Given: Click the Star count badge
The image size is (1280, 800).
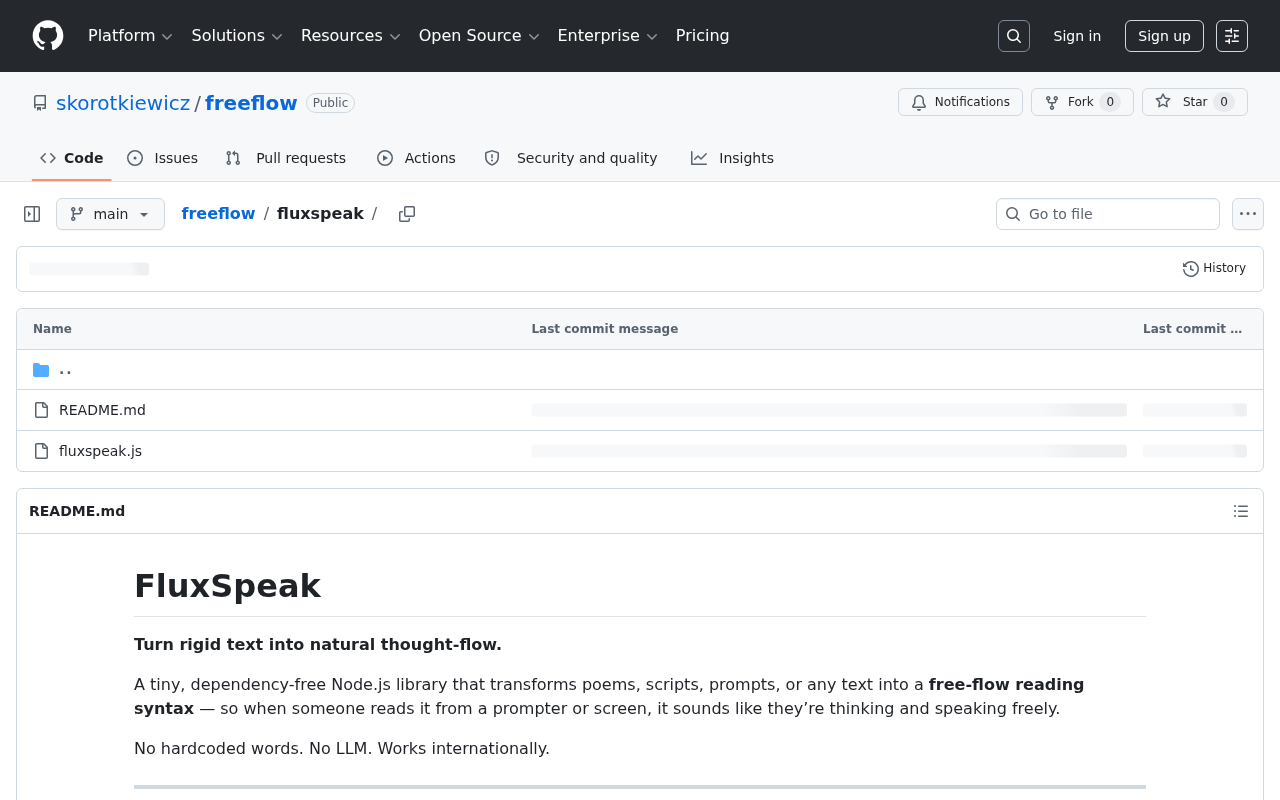Looking at the screenshot, I should [x=1224, y=102].
